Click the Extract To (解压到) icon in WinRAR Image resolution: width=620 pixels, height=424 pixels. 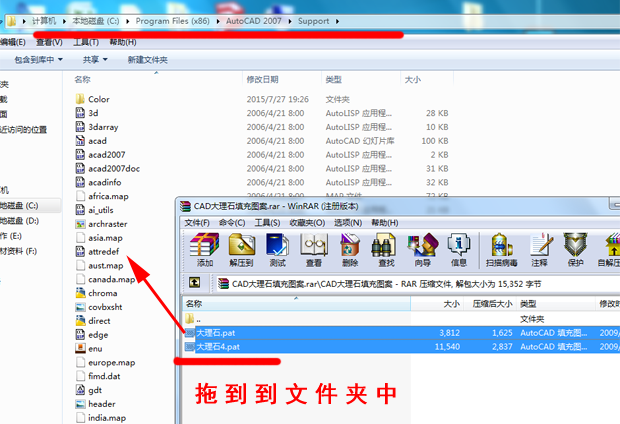[x=241, y=250]
